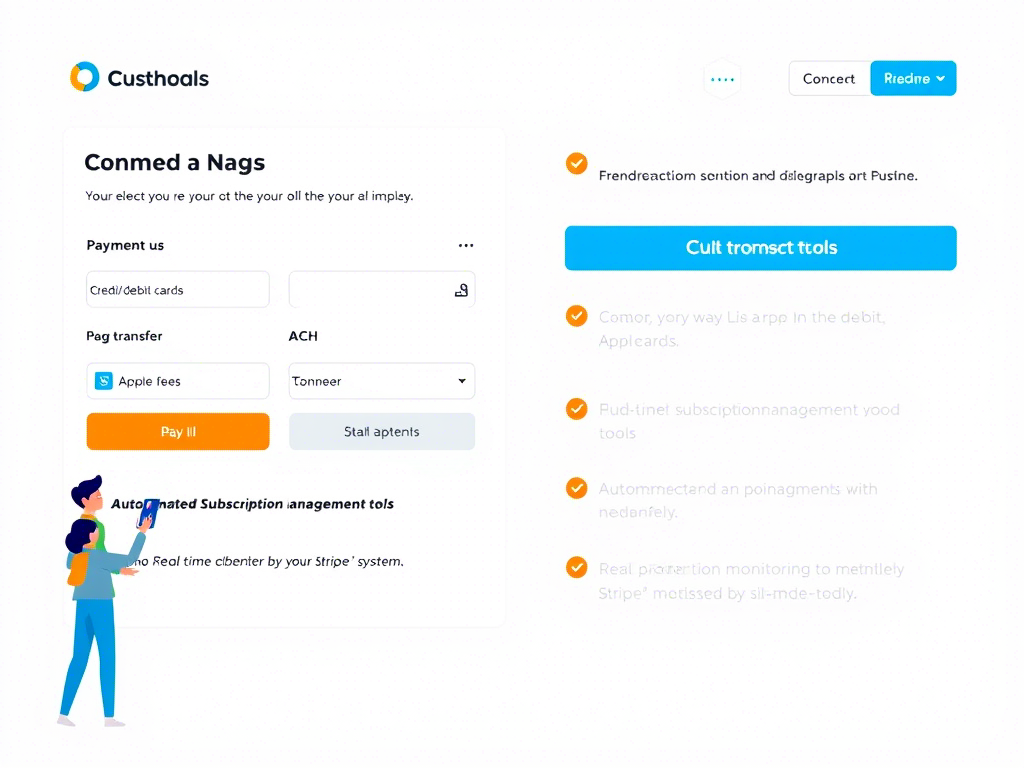The image size is (1024, 768).
Task: Open the Rredne dropdown button in header
Action: pos(913,78)
